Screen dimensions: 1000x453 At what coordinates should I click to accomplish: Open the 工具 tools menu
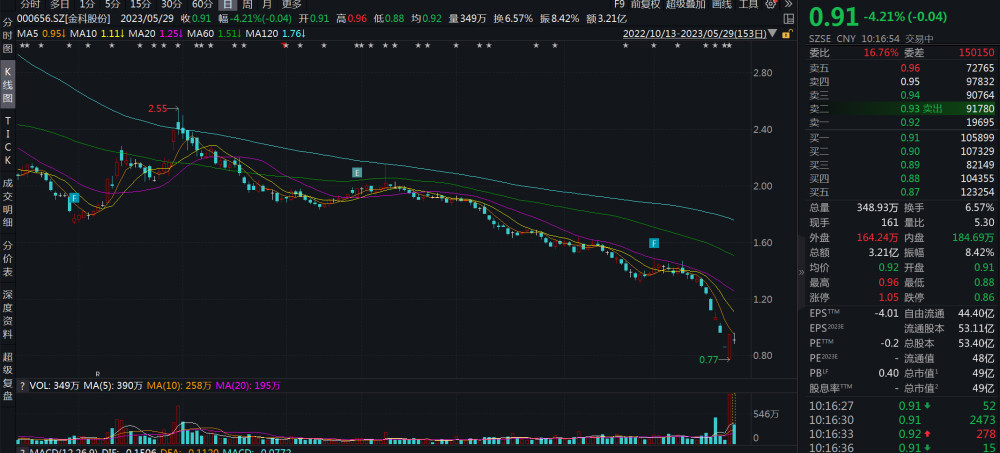click(x=748, y=4)
